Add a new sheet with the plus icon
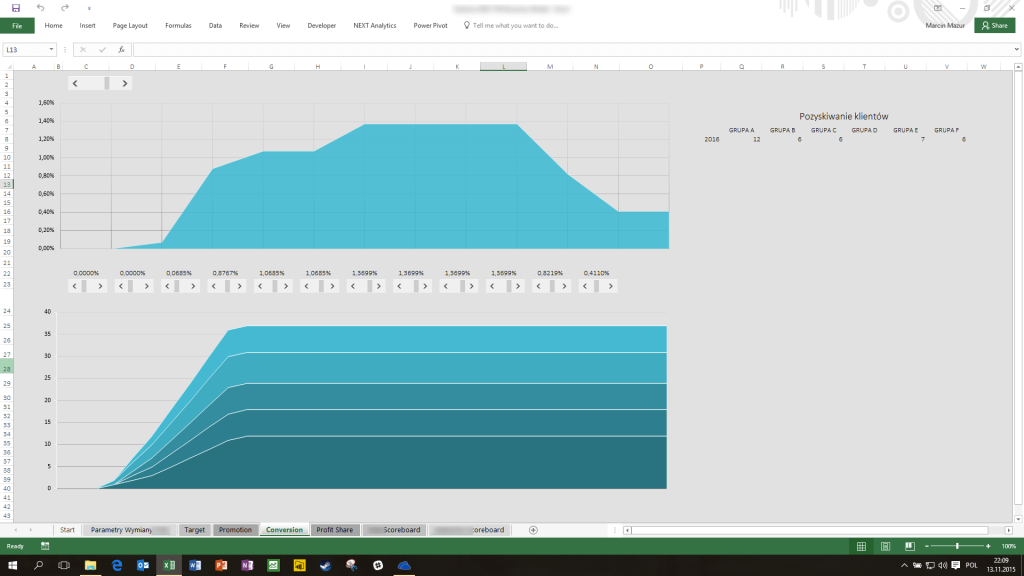 pos(533,530)
